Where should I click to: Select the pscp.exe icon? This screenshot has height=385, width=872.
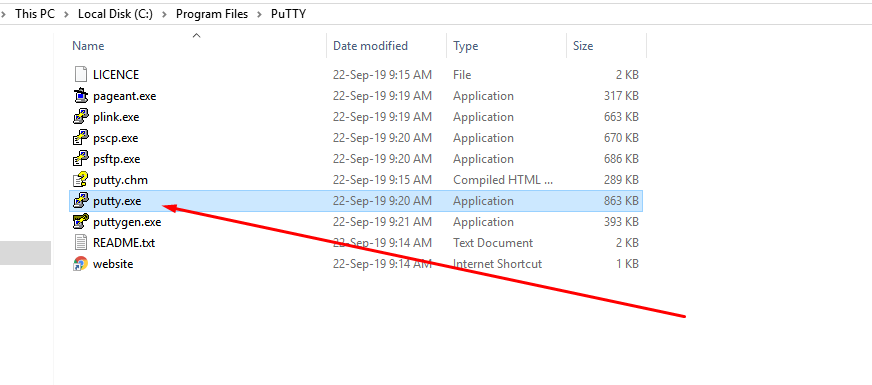pos(81,138)
